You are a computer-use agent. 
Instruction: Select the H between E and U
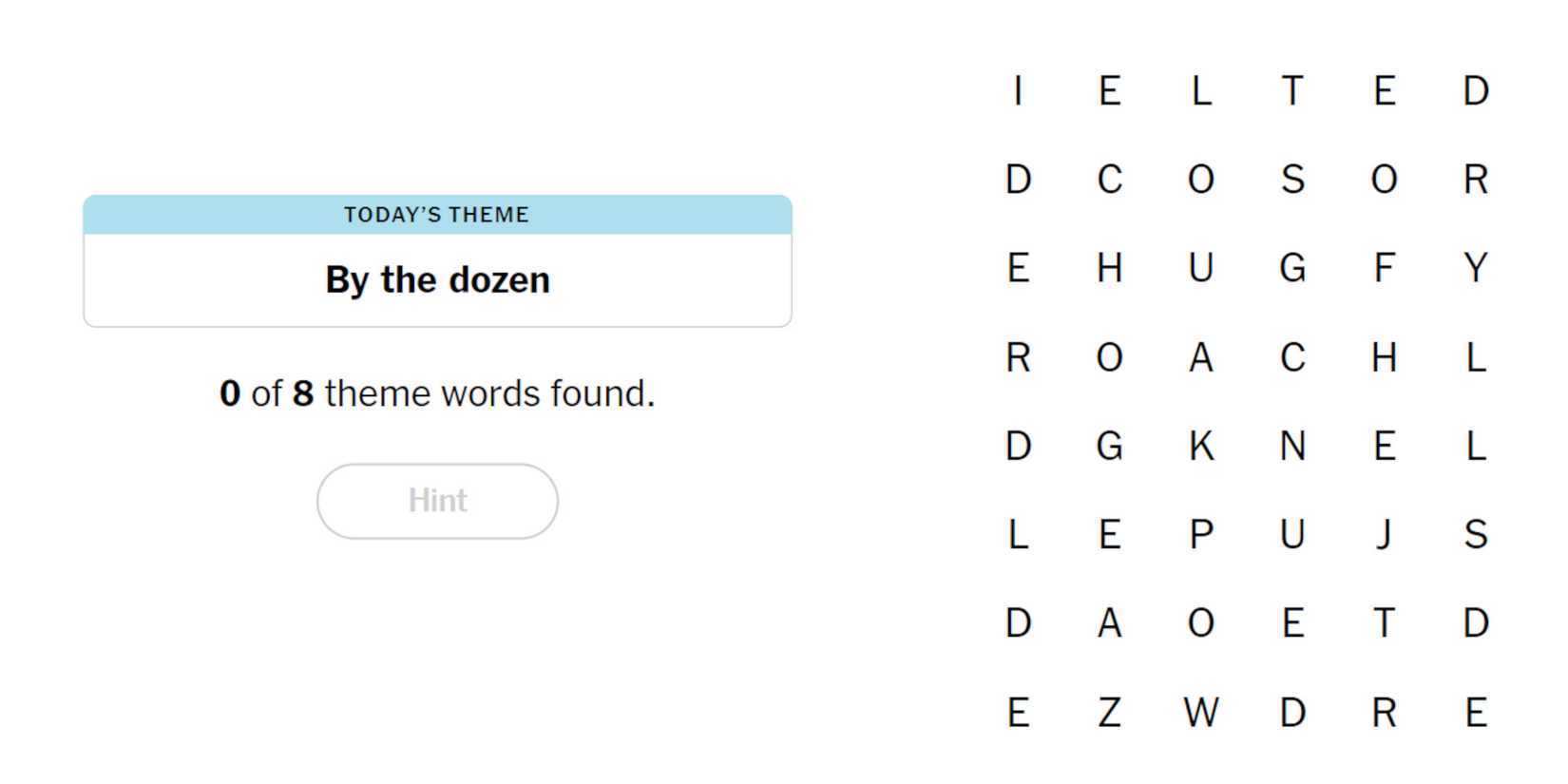click(1109, 268)
